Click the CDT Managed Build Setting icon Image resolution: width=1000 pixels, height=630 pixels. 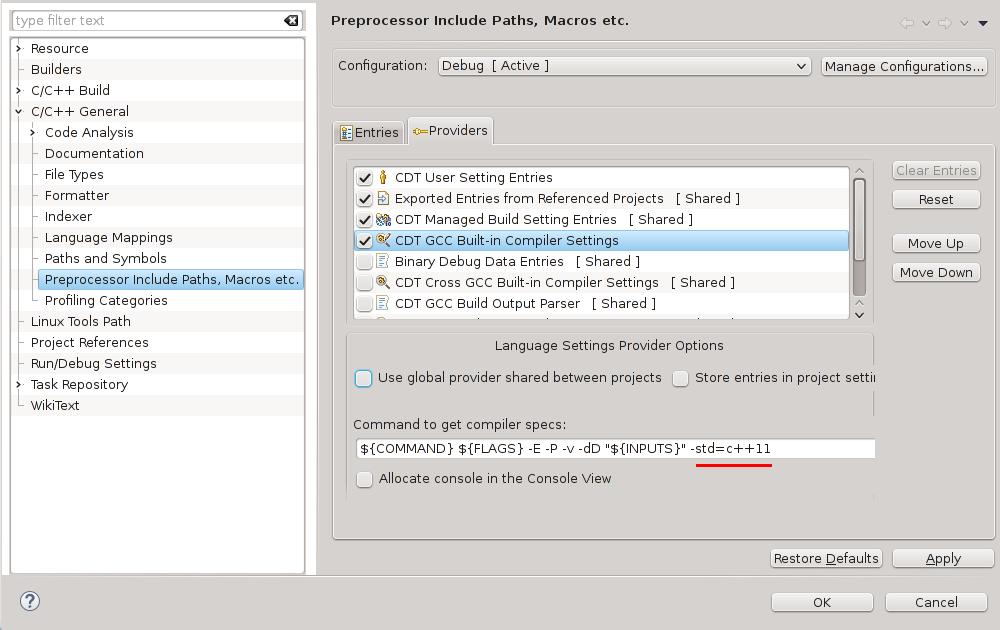tap(383, 220)
